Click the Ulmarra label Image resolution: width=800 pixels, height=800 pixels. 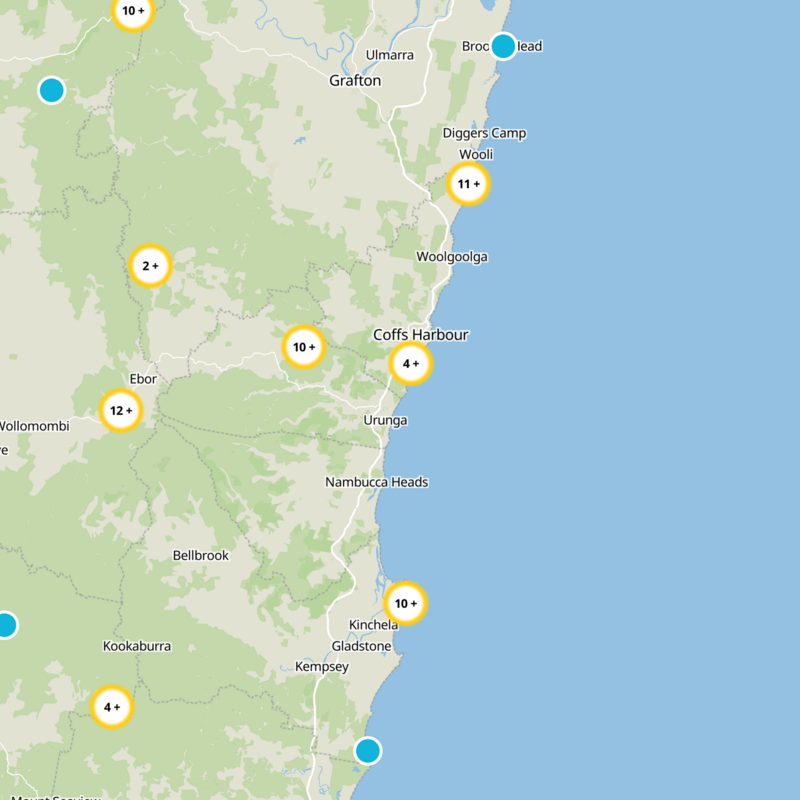coord(390,55)
